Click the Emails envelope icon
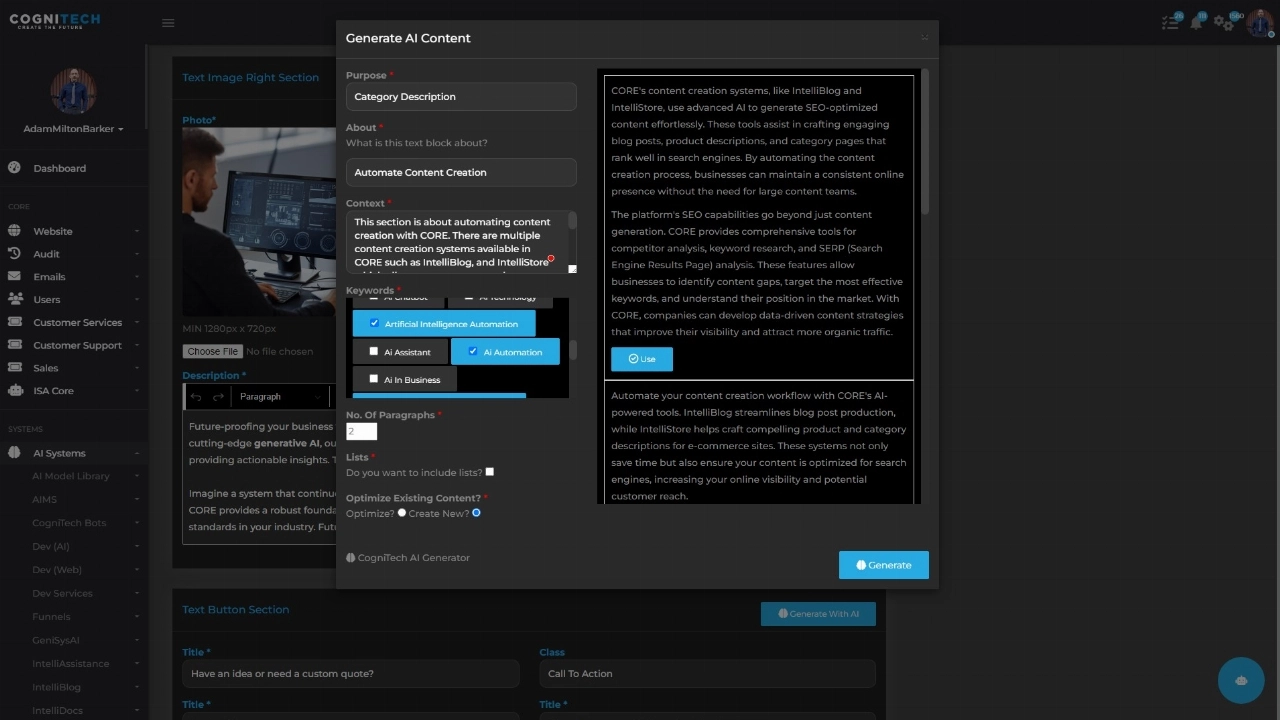Viewport: 1280px width, 720px height. click(14, 277)
